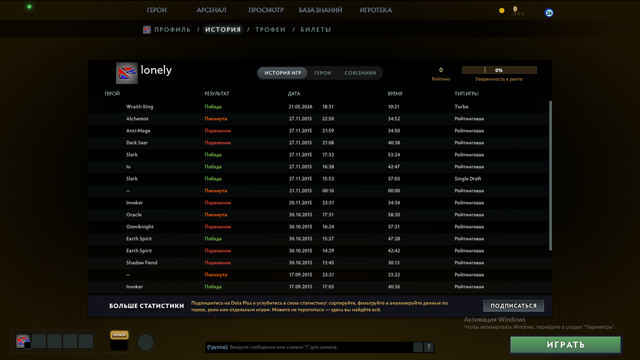The width and height of the screenshot is (640, 360).
Task: Click the match history vertical scrollbar
Action: coord(550,176)
